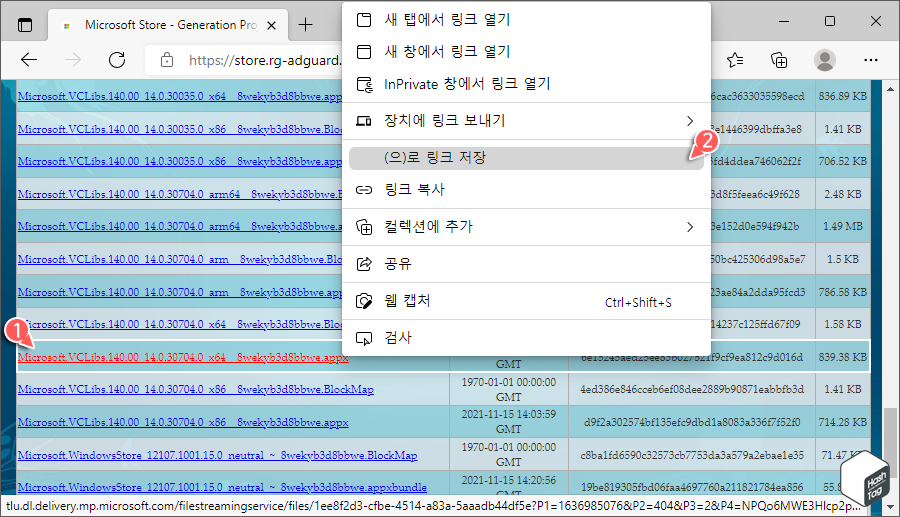Click the web capture camera icon
Image resolution: width=900 pixels, height=517 pixels.
pos(364,301)
